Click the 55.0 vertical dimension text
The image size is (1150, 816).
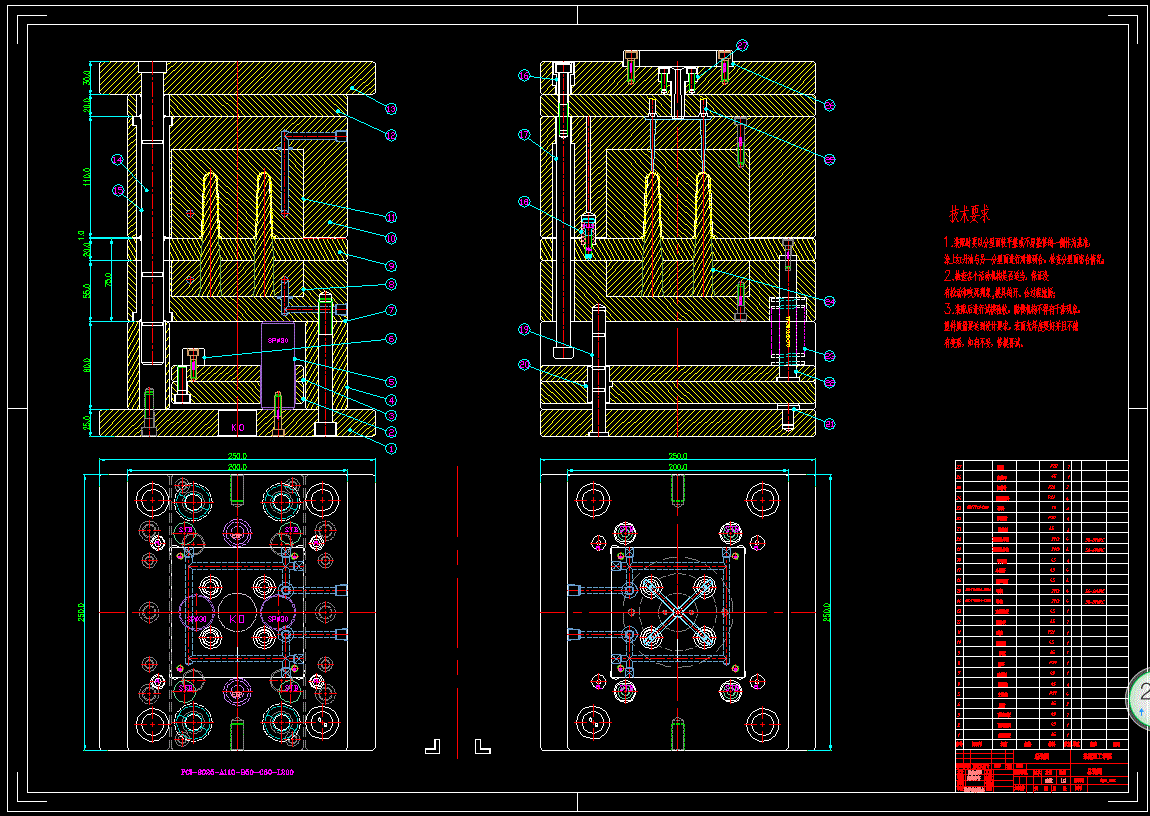[86, 290]
